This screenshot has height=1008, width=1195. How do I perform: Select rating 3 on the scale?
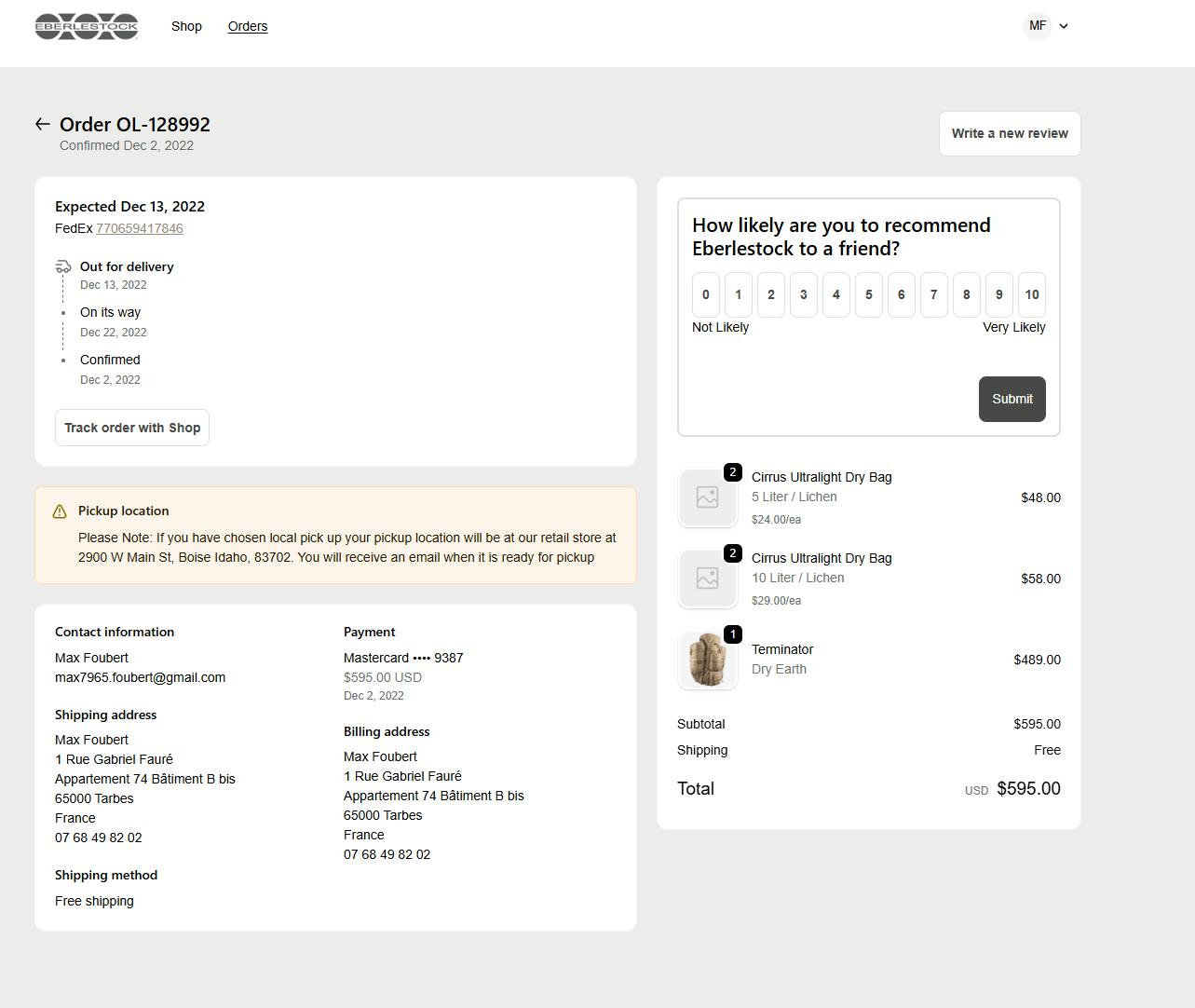(x=803, y=294)
